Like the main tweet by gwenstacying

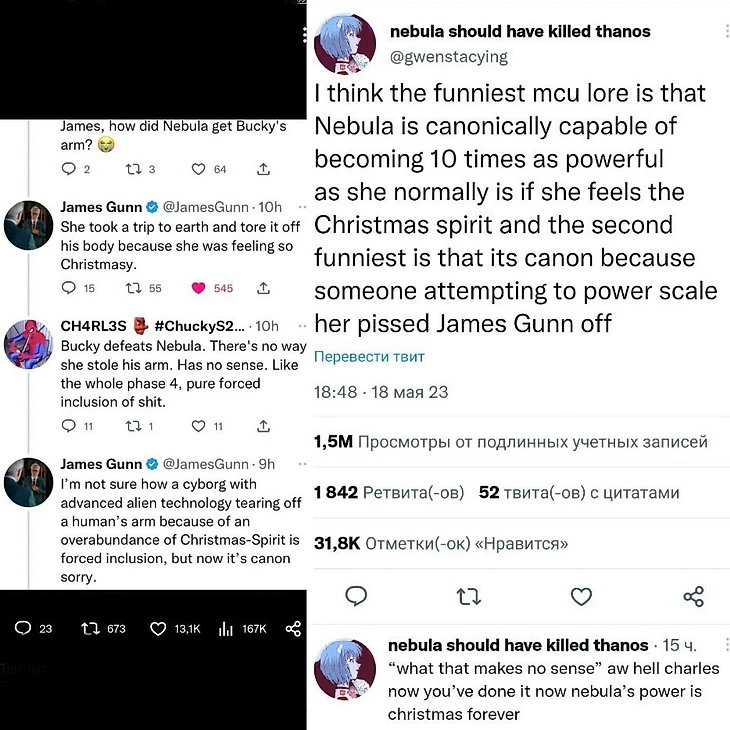point(581,597)
